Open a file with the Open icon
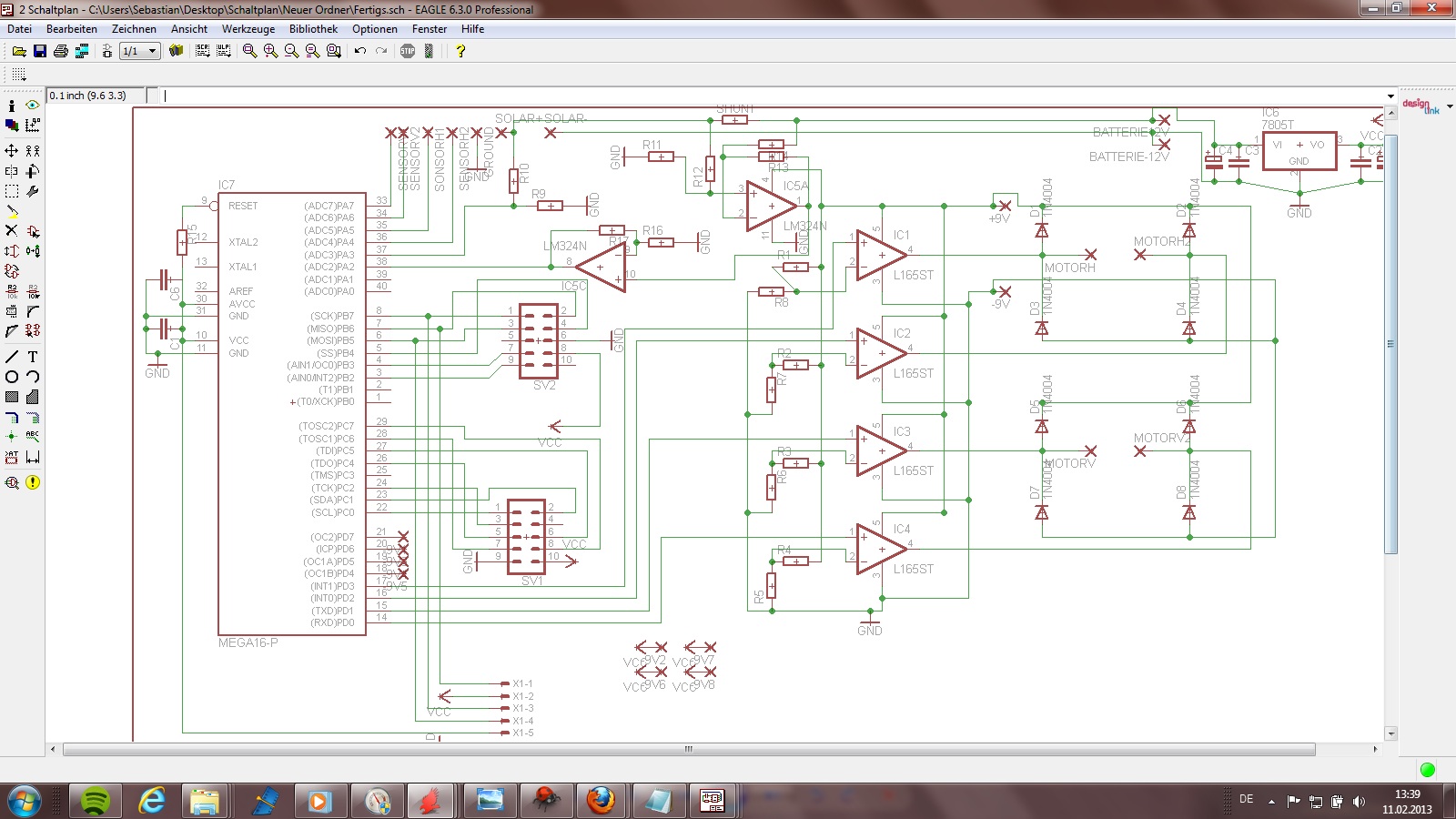 (x=19, y=51)
